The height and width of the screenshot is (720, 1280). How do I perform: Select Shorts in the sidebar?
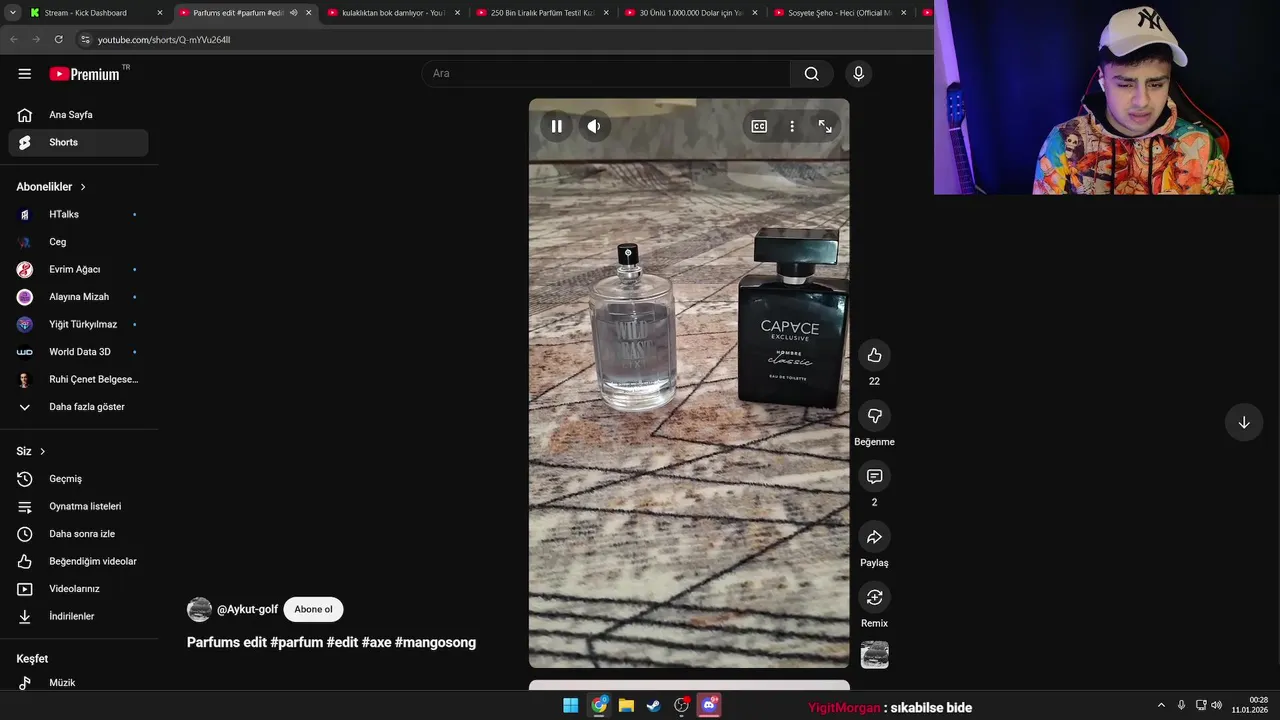(78, 142)
